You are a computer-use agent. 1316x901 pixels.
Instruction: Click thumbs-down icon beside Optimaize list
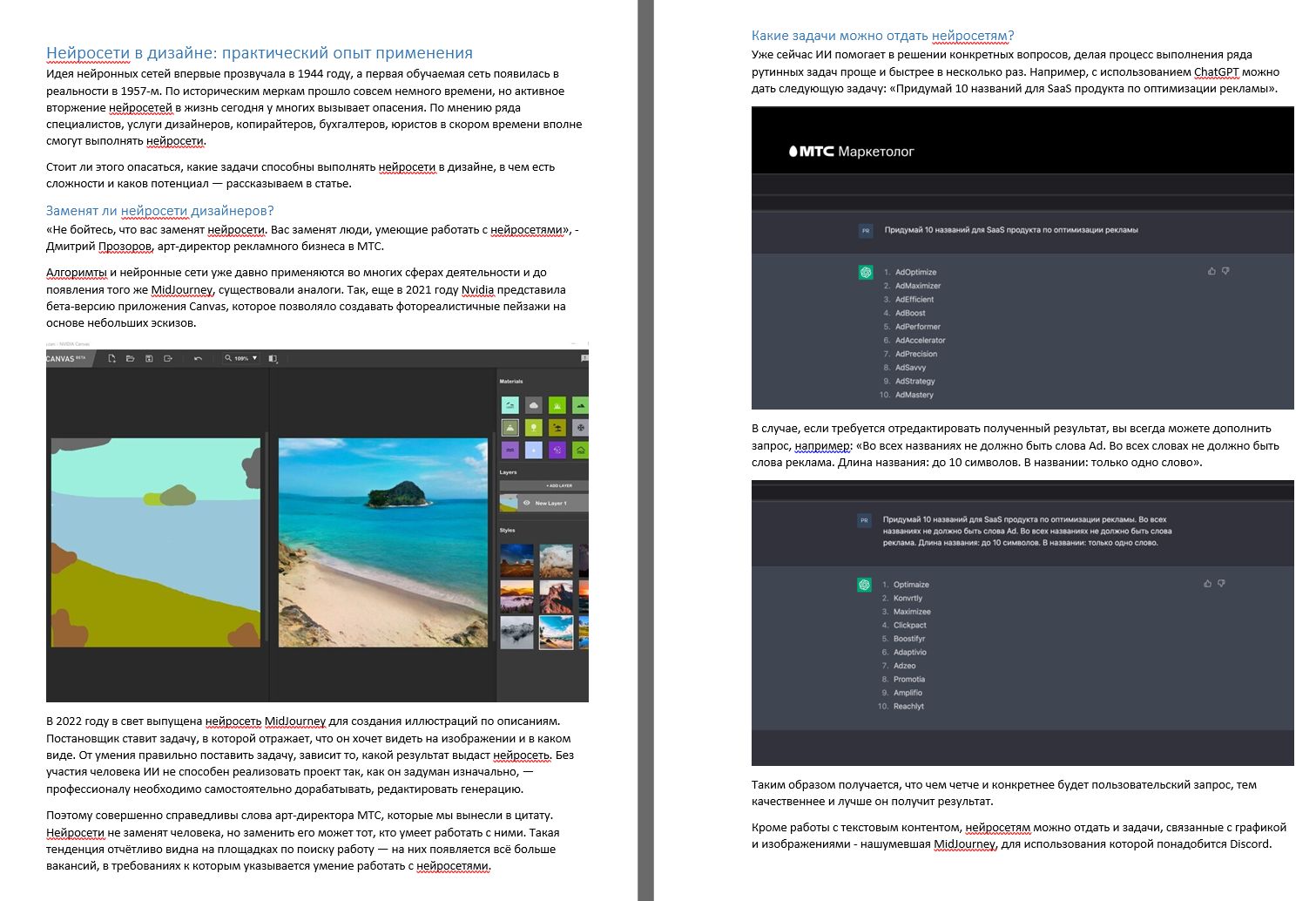[x=1221, y=583]
